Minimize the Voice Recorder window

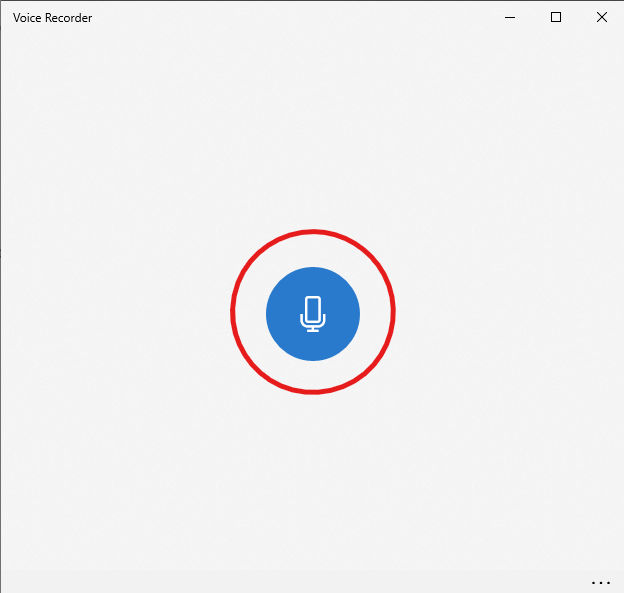[x=510, y=18]
